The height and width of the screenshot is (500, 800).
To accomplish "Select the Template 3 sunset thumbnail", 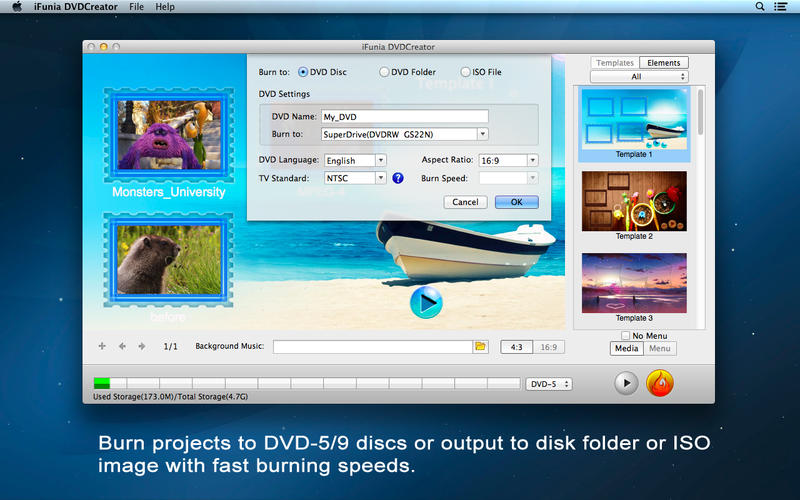I will 634,283.
